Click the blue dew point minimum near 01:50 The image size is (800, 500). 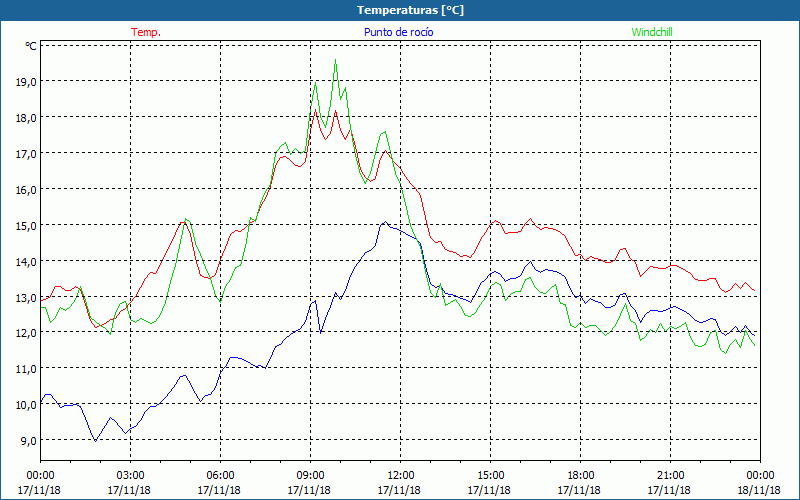(x=95, y=441)
